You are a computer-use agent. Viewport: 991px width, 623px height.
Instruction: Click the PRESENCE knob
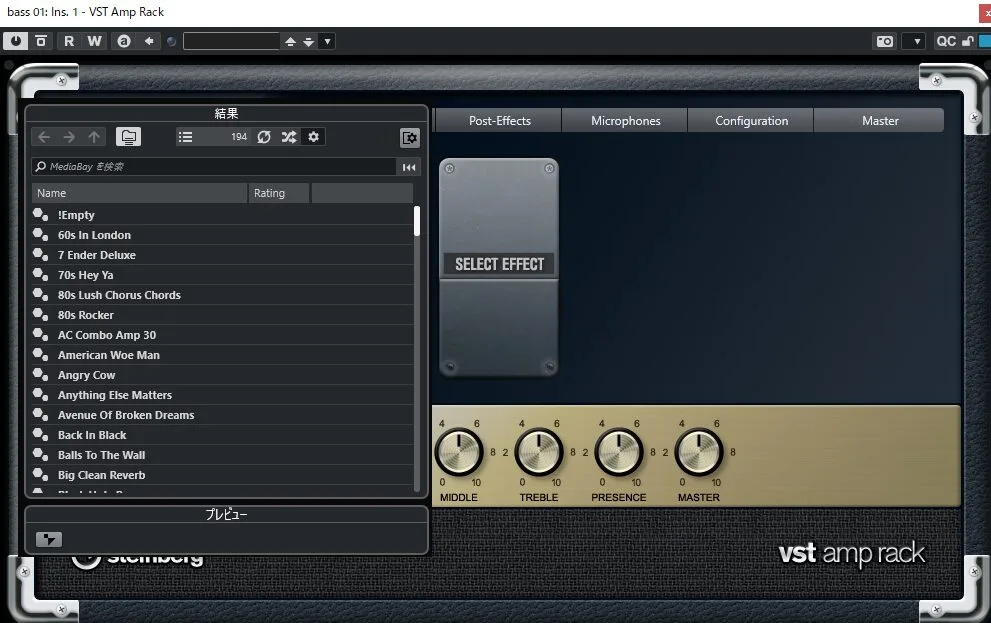coord(619,452)
